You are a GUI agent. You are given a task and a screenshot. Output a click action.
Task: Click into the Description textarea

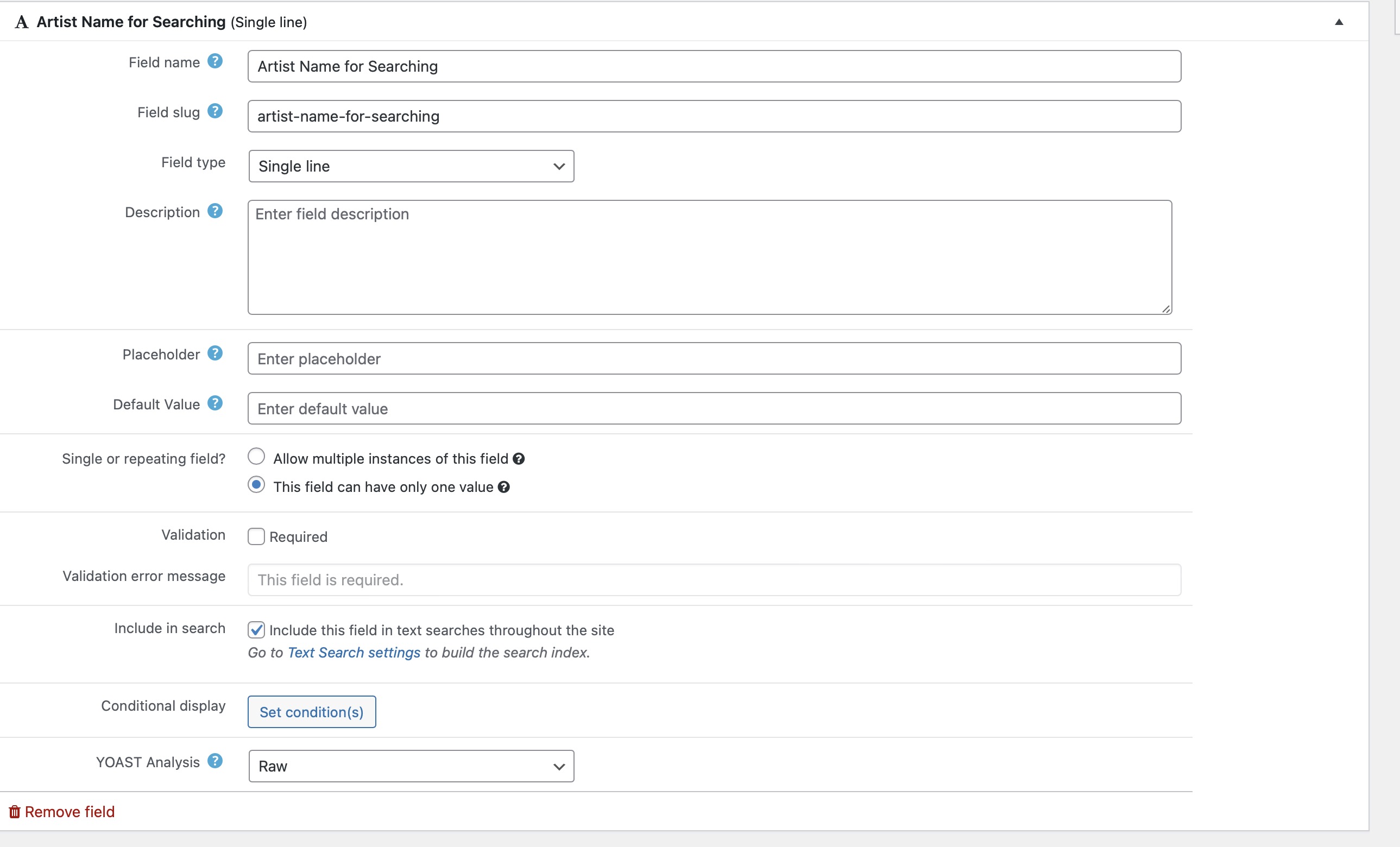coord(710,257)
